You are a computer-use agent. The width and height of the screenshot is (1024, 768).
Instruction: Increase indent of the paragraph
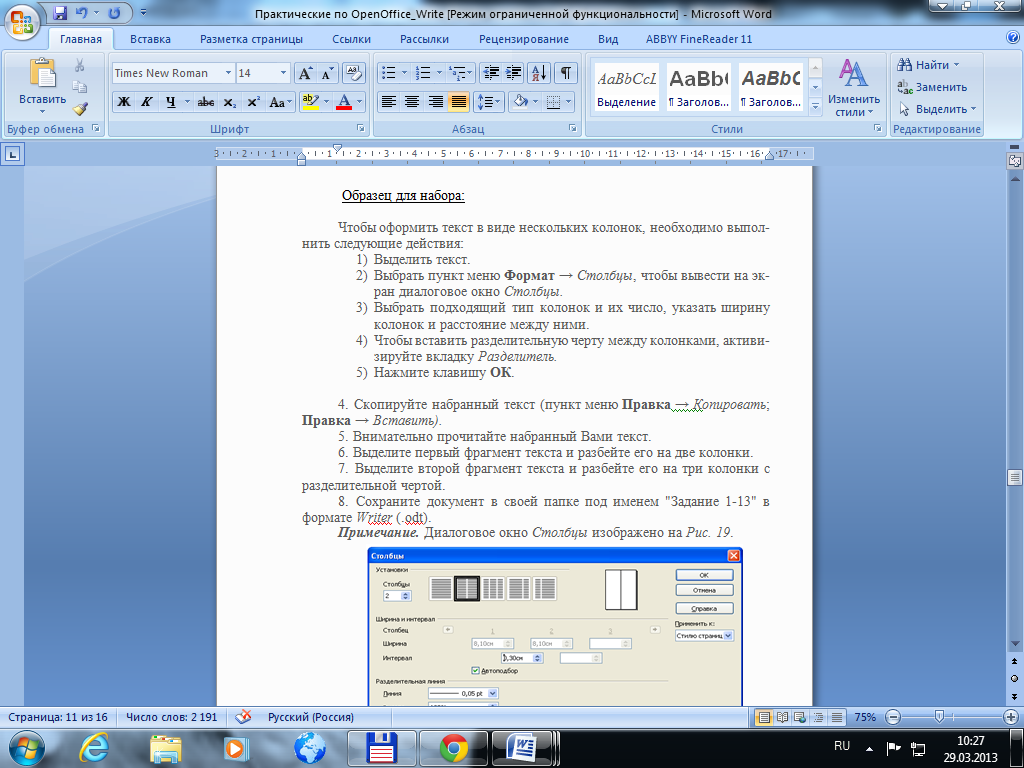click(513, 73)
